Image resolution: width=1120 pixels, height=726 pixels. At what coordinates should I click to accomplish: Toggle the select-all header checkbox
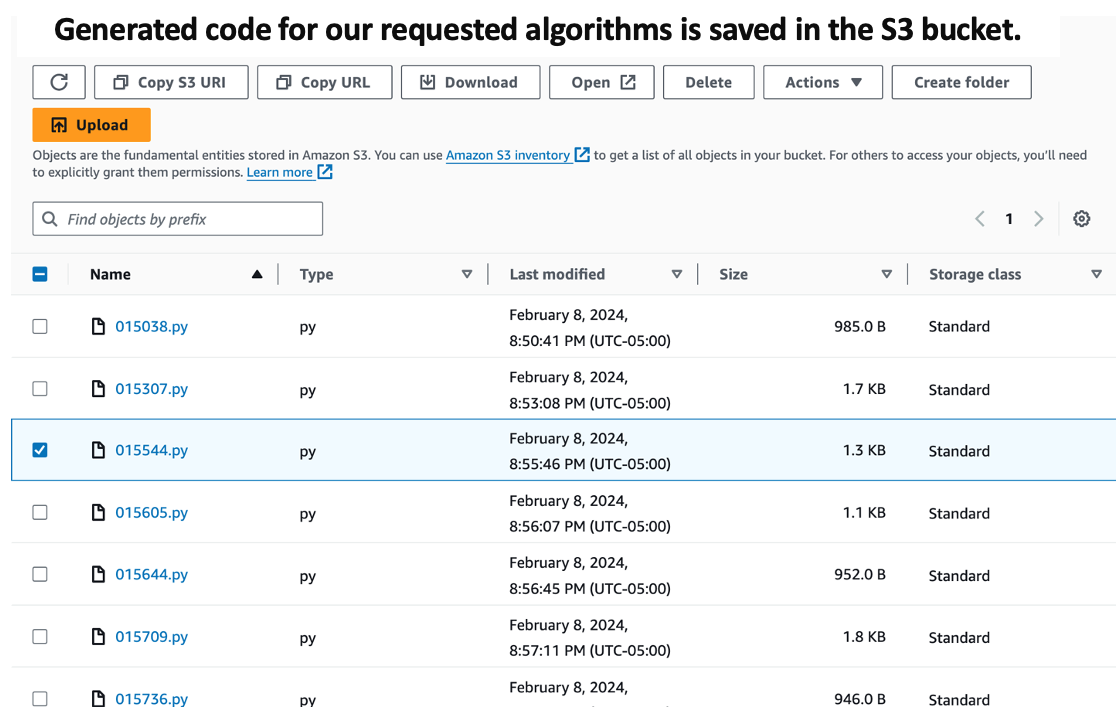coord(40,274)
